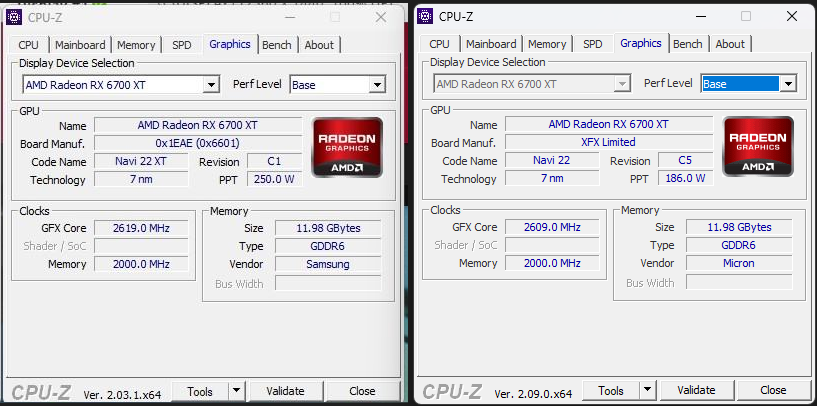Open Memory tab in right window
817x406 pixels.
click(547, 44)
